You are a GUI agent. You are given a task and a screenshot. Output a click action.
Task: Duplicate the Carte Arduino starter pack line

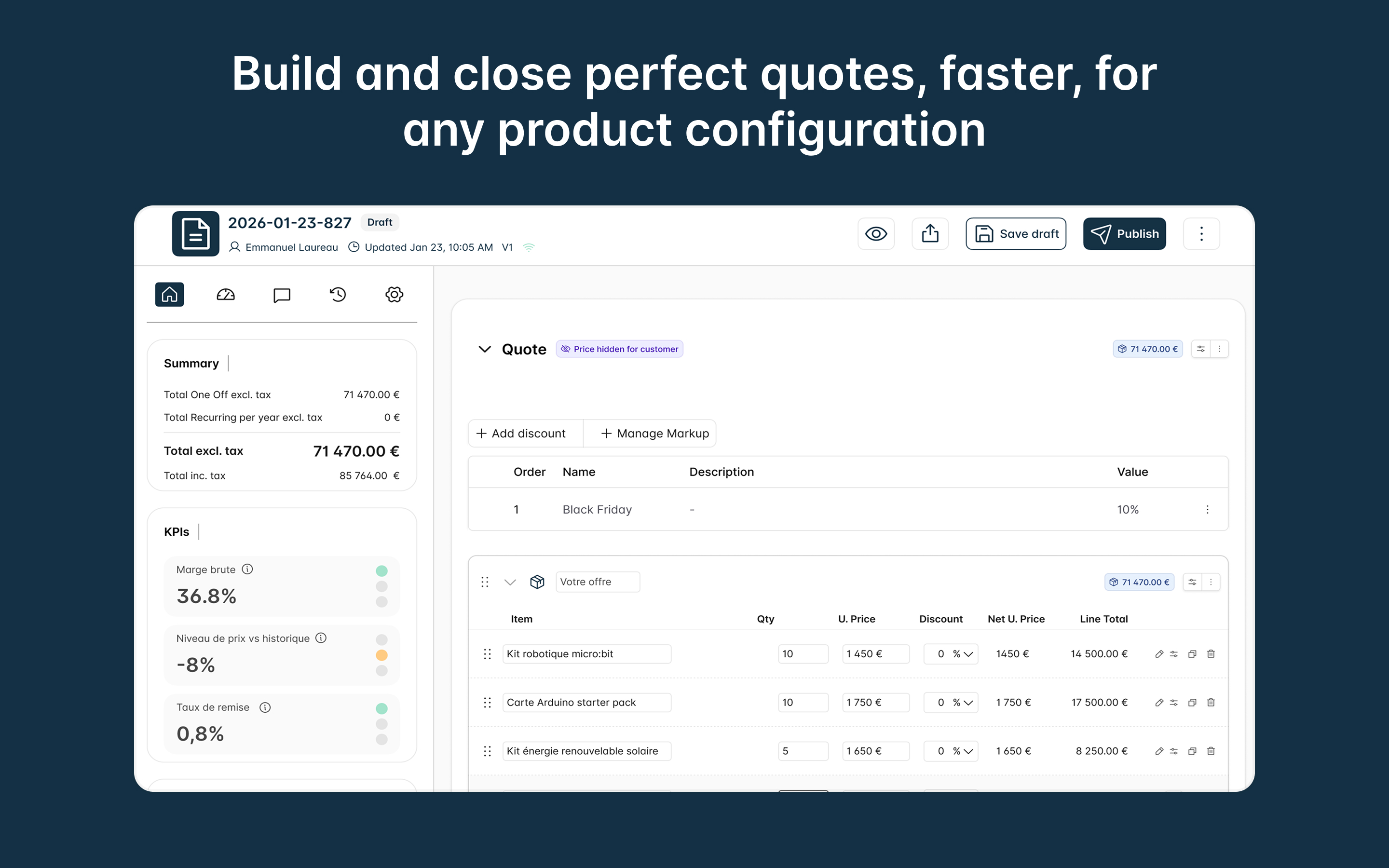pyautogui.click(x=1192, y=703)
